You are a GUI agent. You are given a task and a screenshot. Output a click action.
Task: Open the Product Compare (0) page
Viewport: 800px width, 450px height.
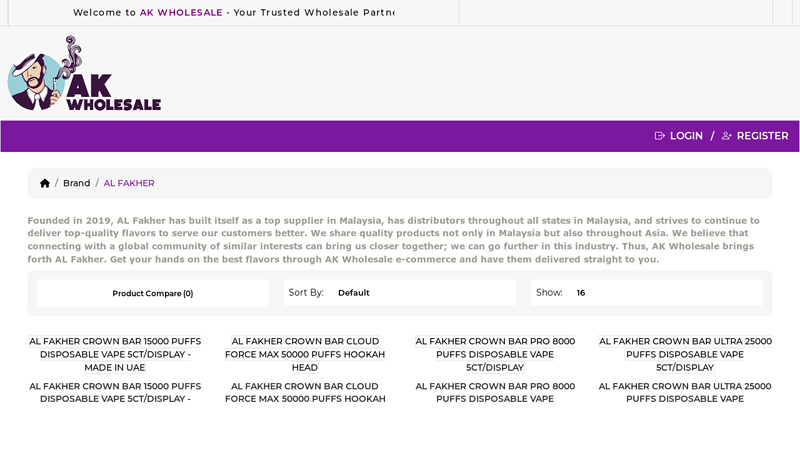coord(152,293)
